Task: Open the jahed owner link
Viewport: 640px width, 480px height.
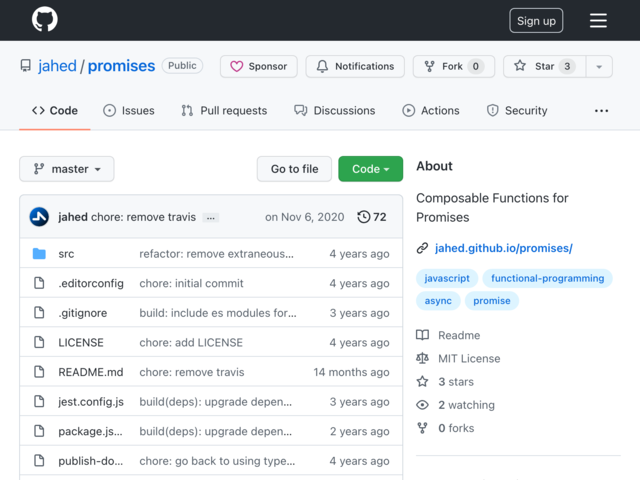Action: pyautogui.click(x=57, y=66)
